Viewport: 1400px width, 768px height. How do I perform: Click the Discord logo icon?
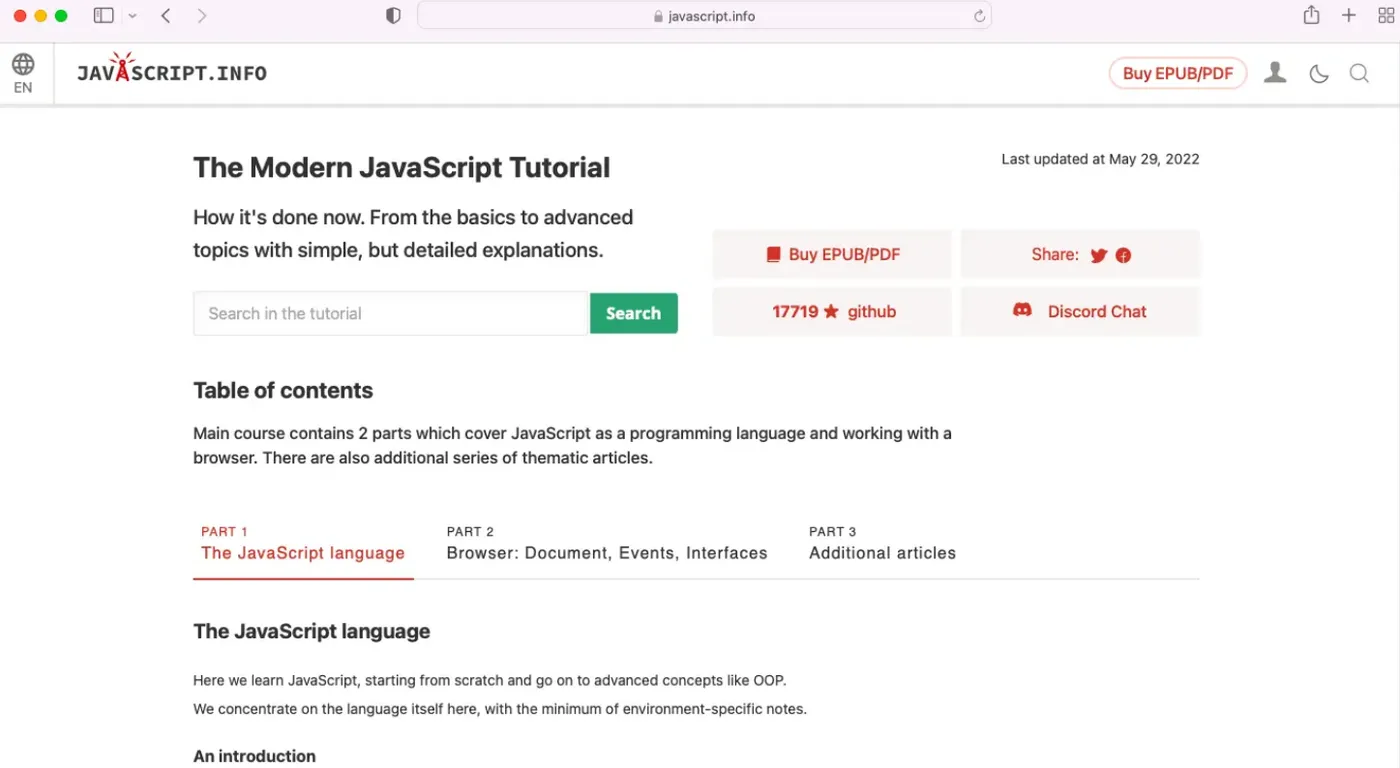pos(1022,311)
